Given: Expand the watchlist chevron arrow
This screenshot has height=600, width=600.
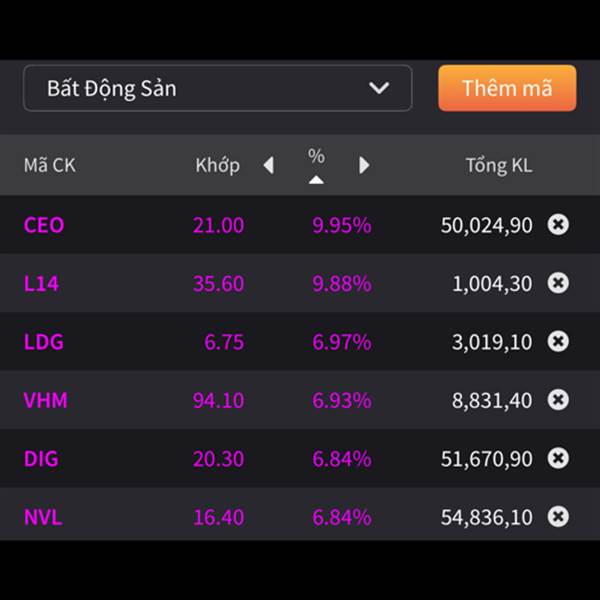Looking at the screenshot, I should pyautogui.click(x=379, y=88).
